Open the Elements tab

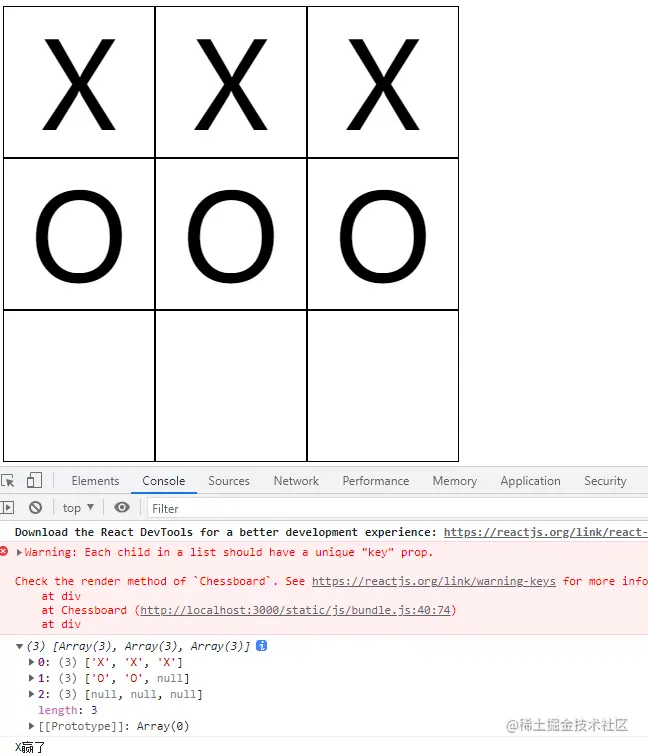pos(95,481)
